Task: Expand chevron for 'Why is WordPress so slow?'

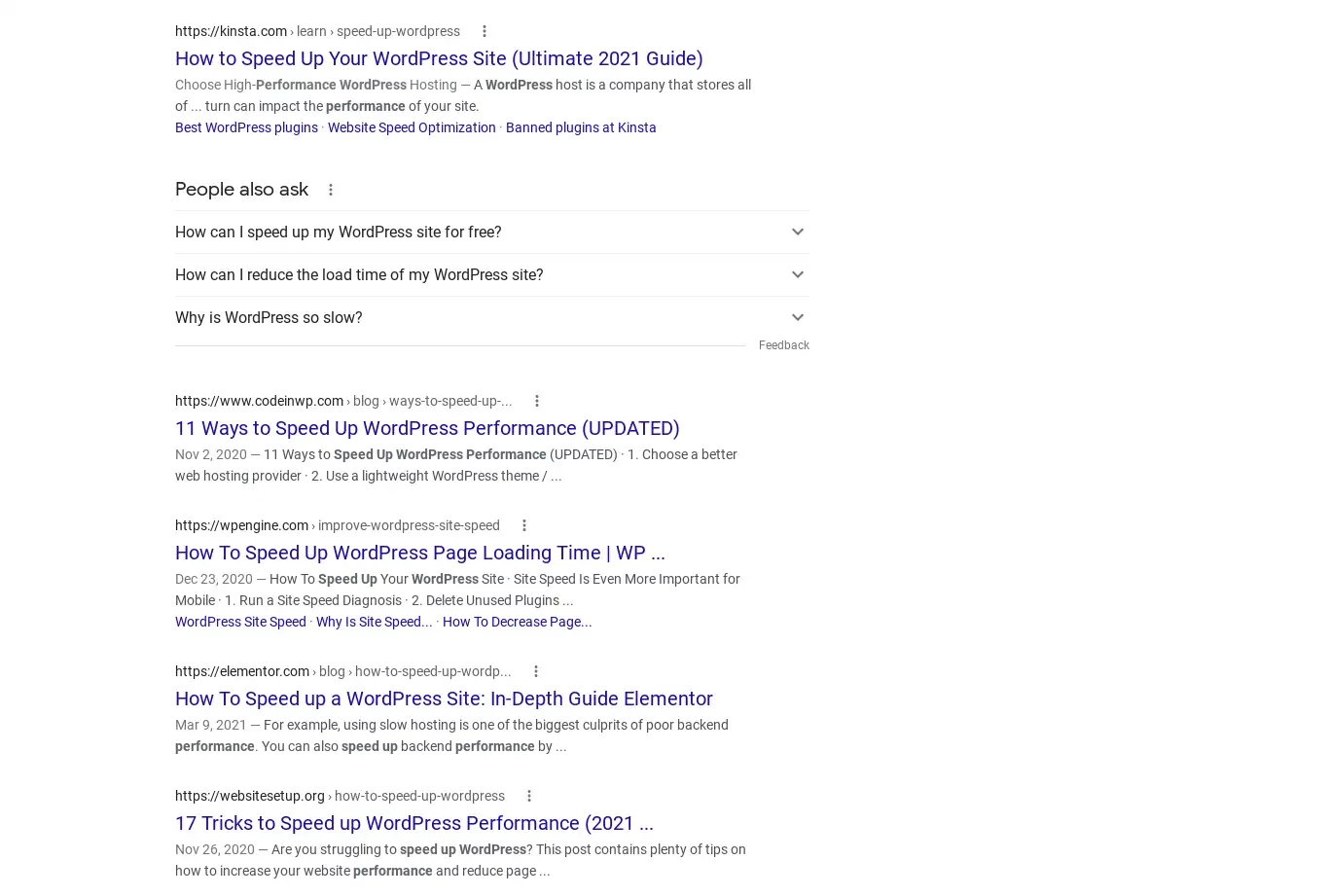Action: tap(798, 317)
